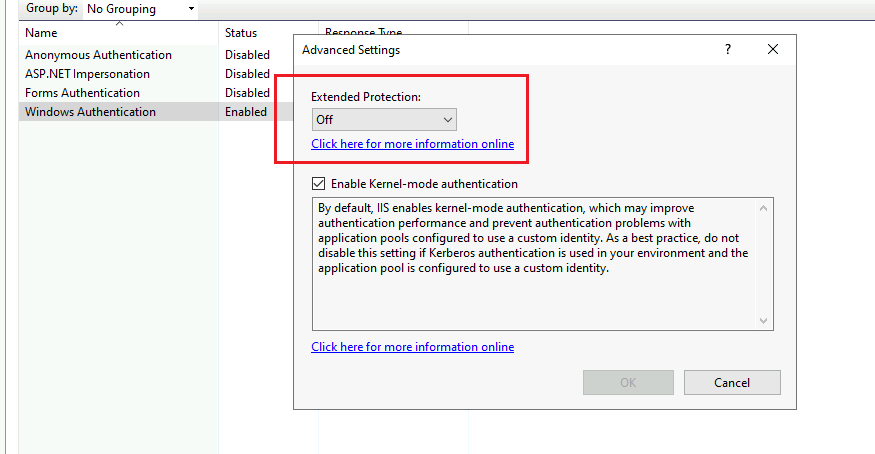Click the Response Type column header
Viewport: 875px width, 454px height.
(x=363, y=31)
